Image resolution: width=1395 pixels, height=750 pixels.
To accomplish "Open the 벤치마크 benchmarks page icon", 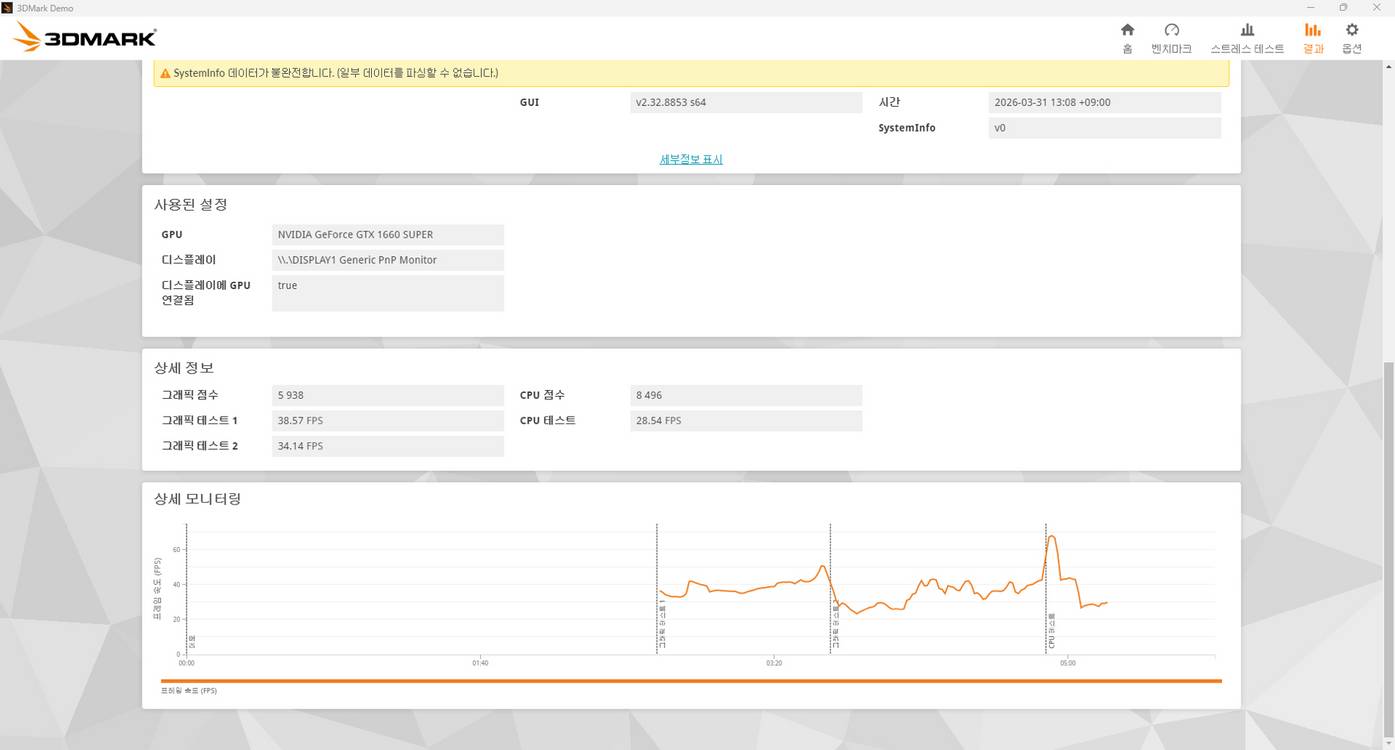I will point(1172,31).
